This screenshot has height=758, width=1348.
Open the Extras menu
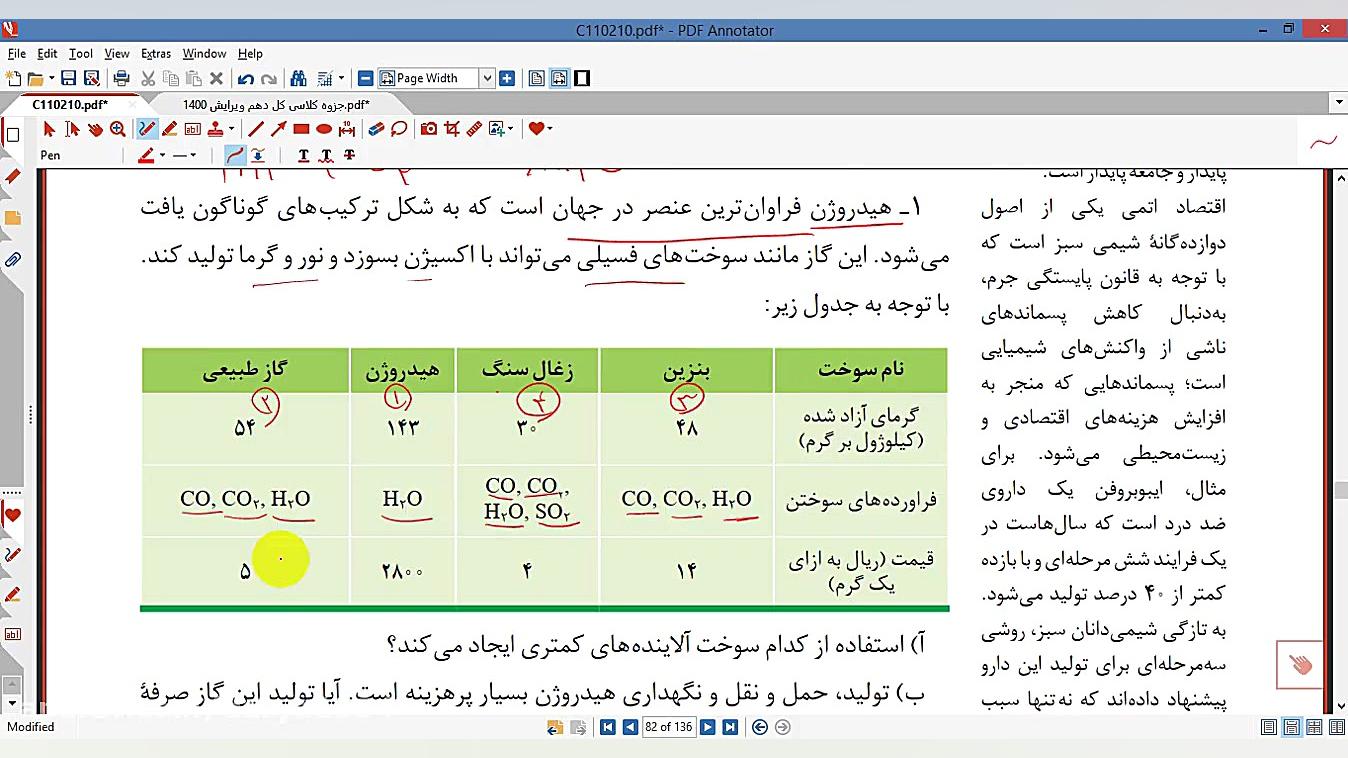click(156, 54)
